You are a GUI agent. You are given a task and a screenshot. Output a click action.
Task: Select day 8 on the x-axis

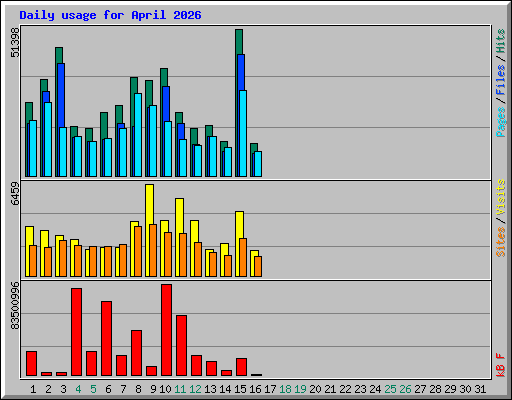pos(138,389)
